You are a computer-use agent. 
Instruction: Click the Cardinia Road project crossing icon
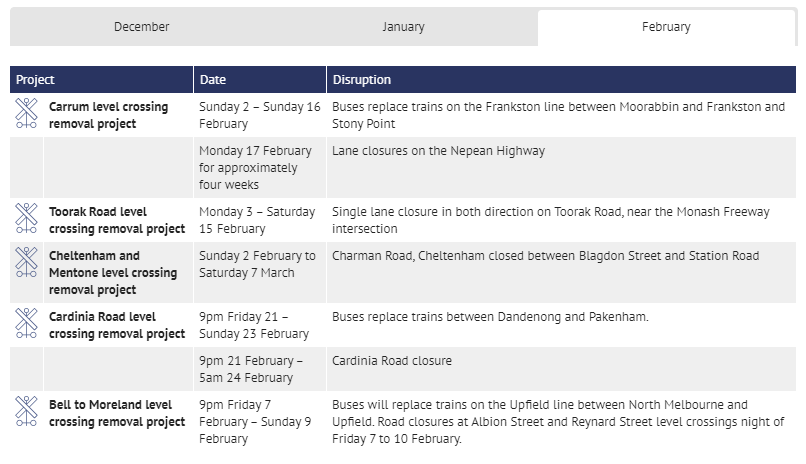[26, 323]
